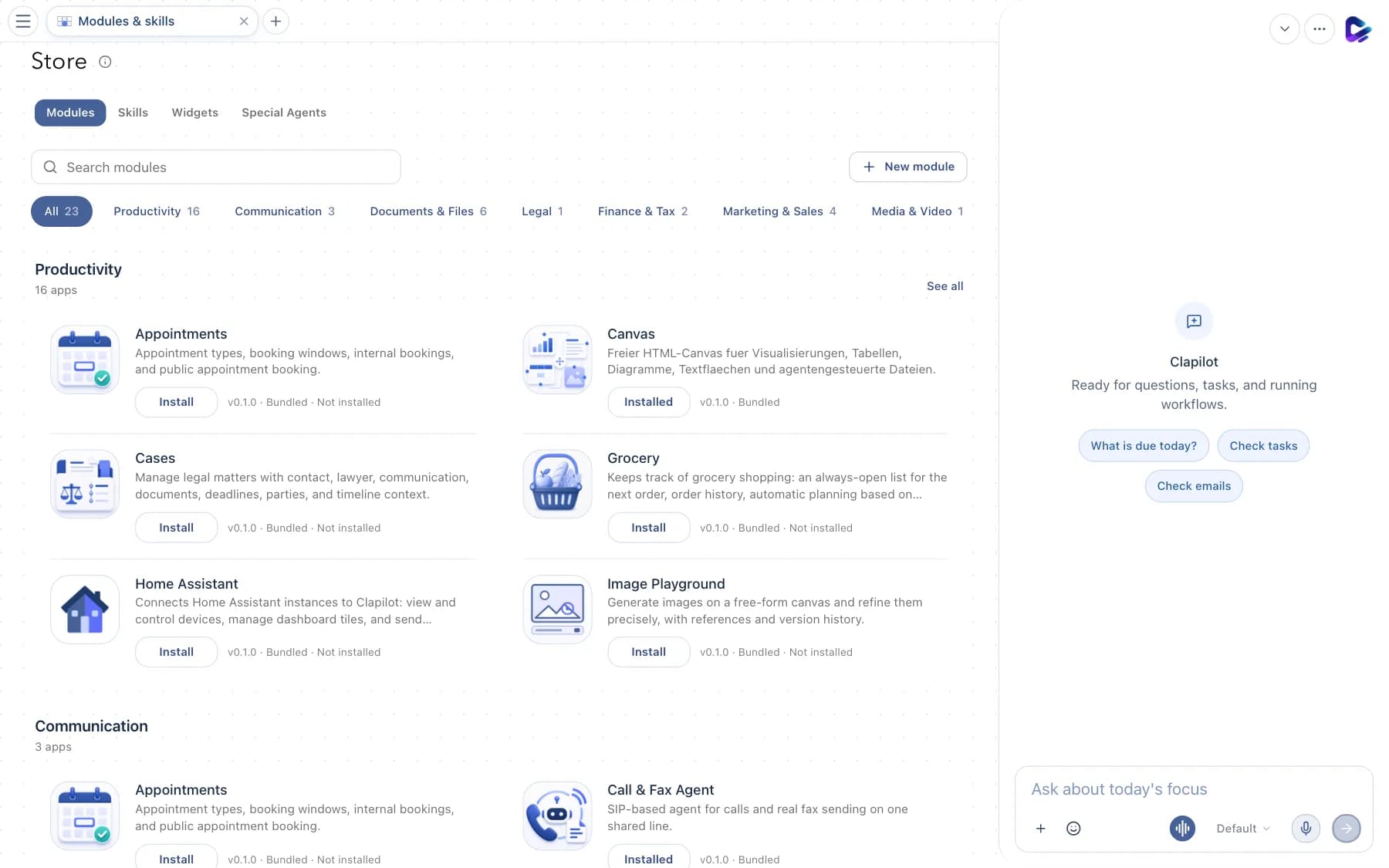1389x868 pixels.
Task: Click the Communication Appointments calendar icon
Action: tap(85, 816)
